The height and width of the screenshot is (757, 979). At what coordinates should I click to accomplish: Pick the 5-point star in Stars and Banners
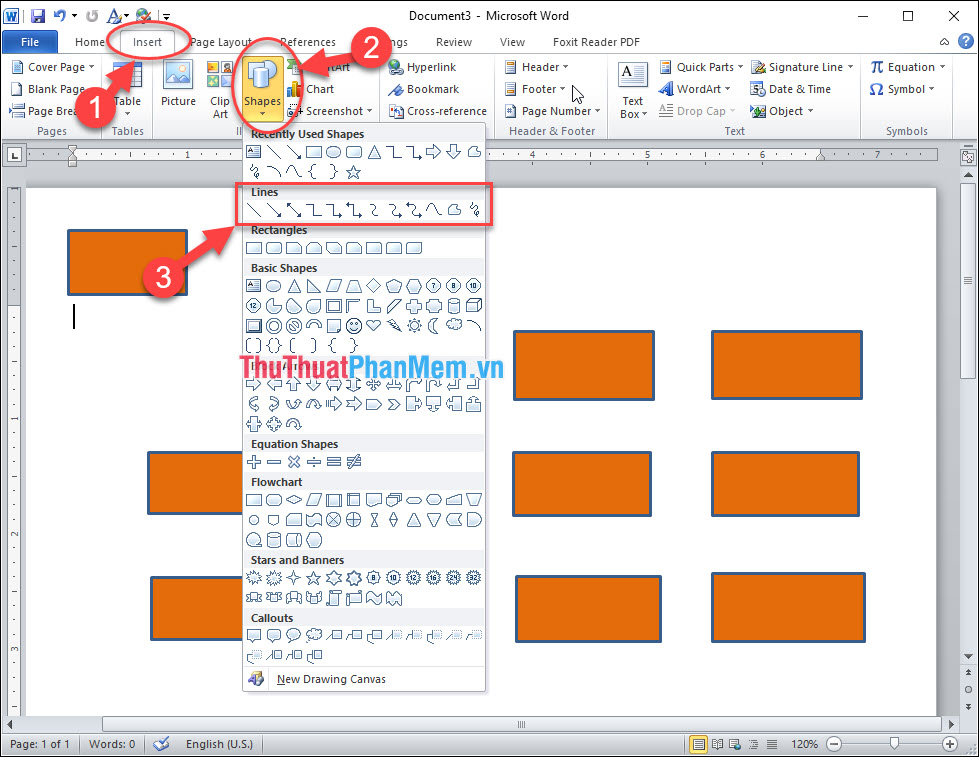pyautogui.click(x=313, y=578)
